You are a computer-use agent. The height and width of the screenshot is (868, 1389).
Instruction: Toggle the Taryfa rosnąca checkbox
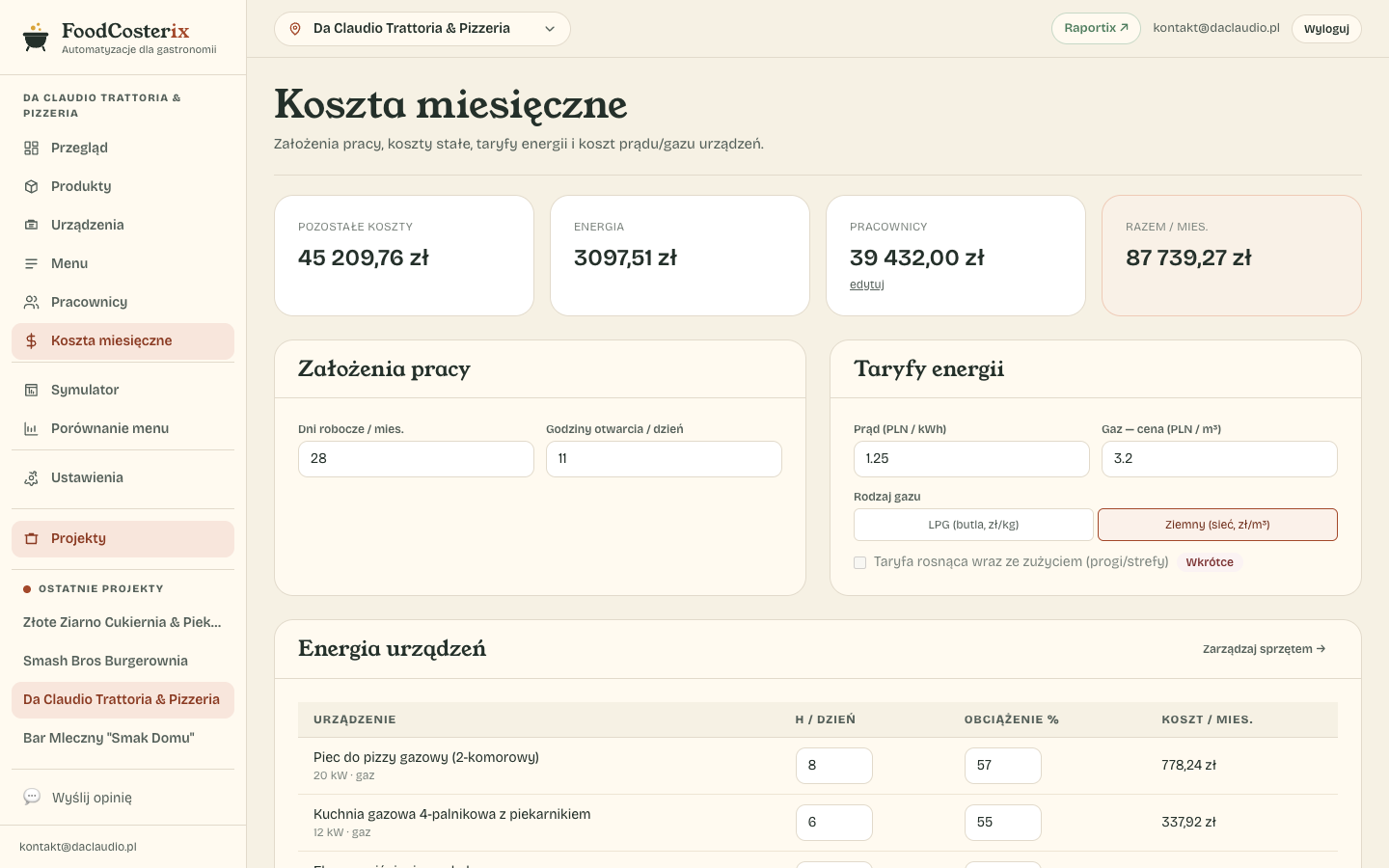[859, 562]
